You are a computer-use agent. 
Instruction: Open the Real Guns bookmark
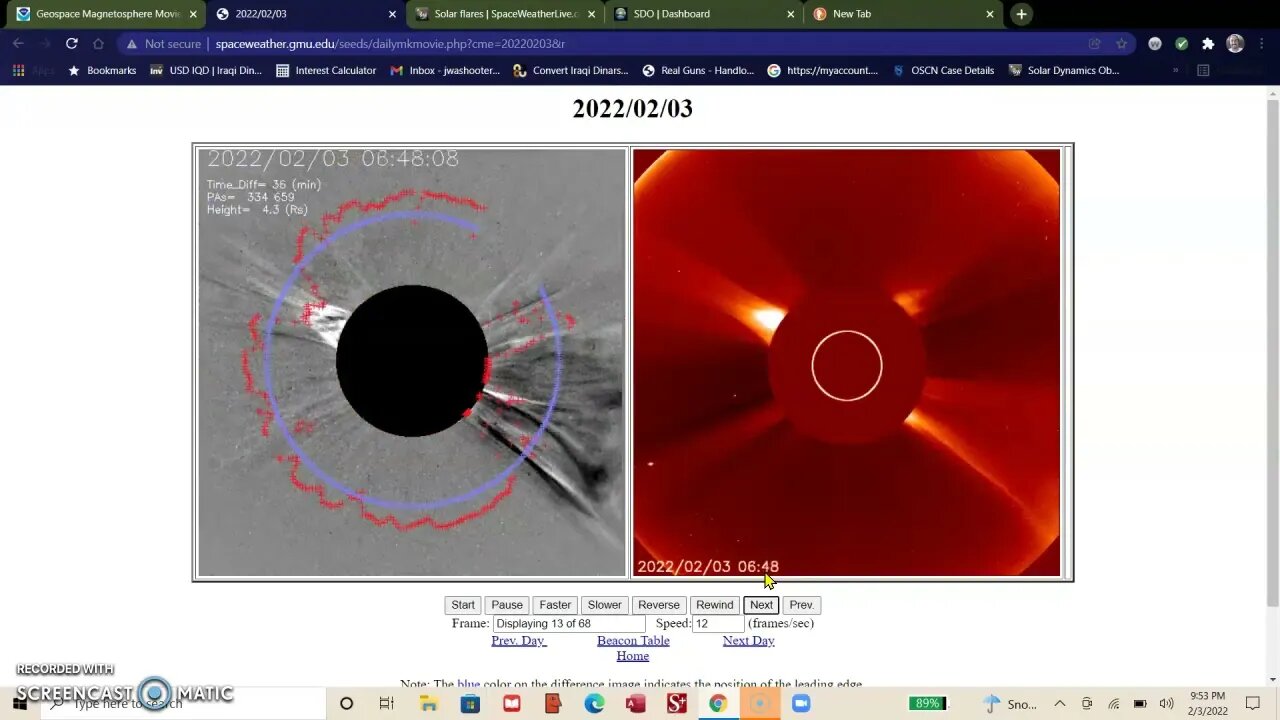pos(698,71)
